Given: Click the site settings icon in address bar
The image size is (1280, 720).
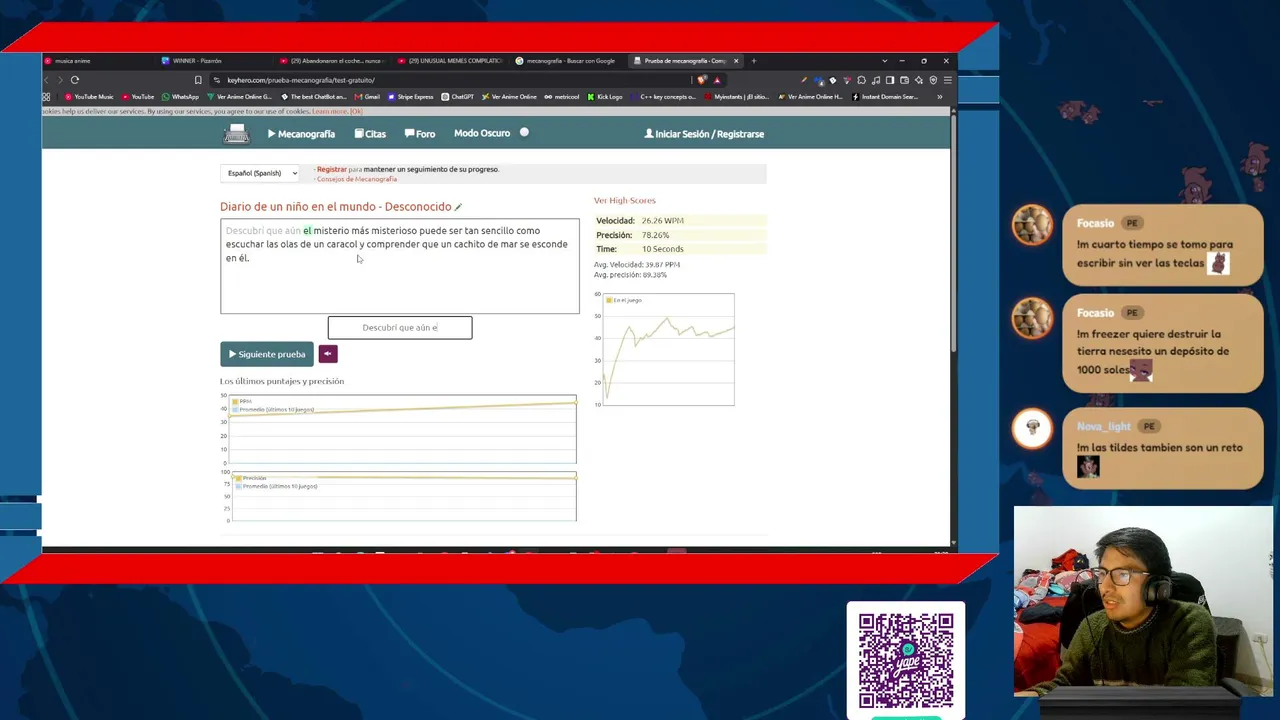Looking at the screenshot, I should point(216,80).
